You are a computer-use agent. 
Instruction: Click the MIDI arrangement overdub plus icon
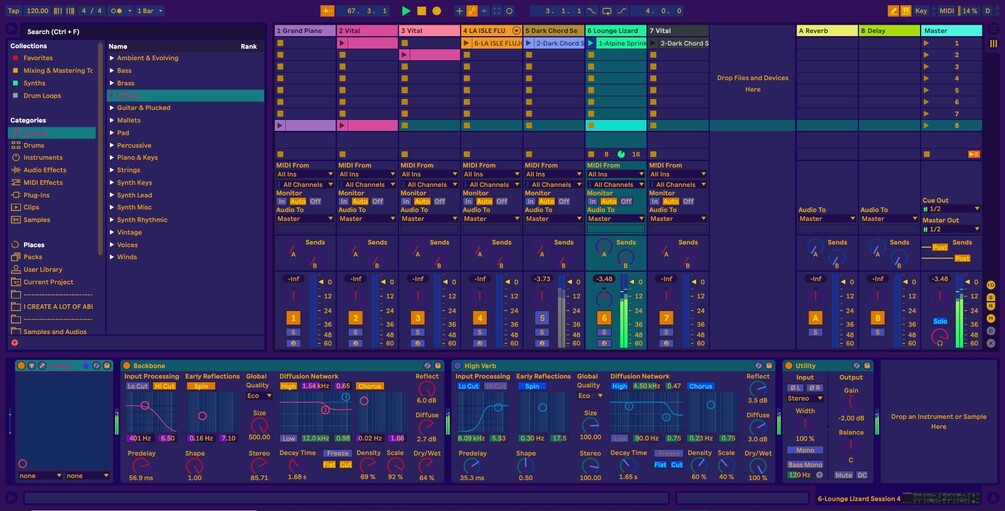(x=459, y=11)
